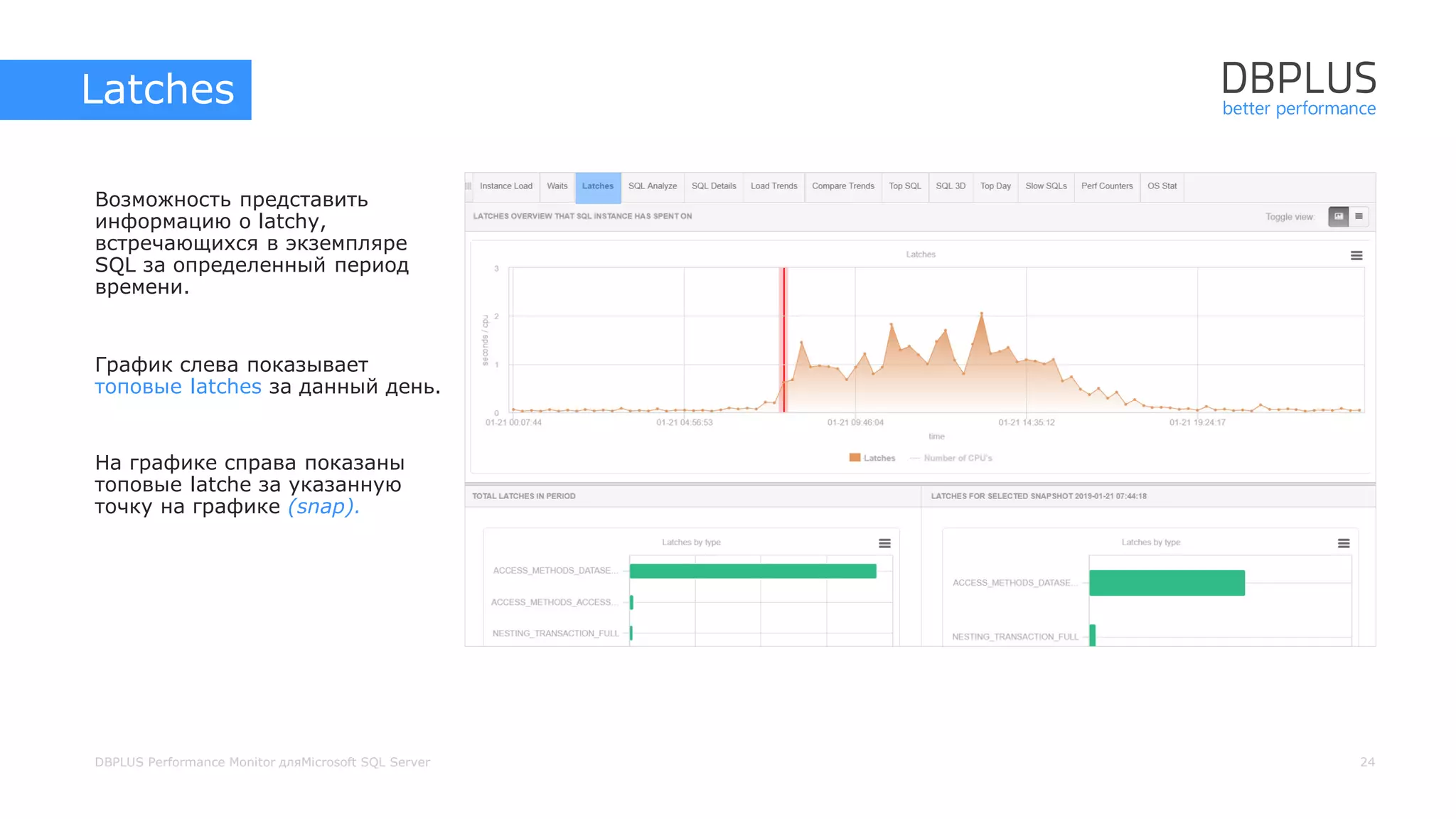Select the SQL 3D tab
1456x819 pixels.
point(951,186)
